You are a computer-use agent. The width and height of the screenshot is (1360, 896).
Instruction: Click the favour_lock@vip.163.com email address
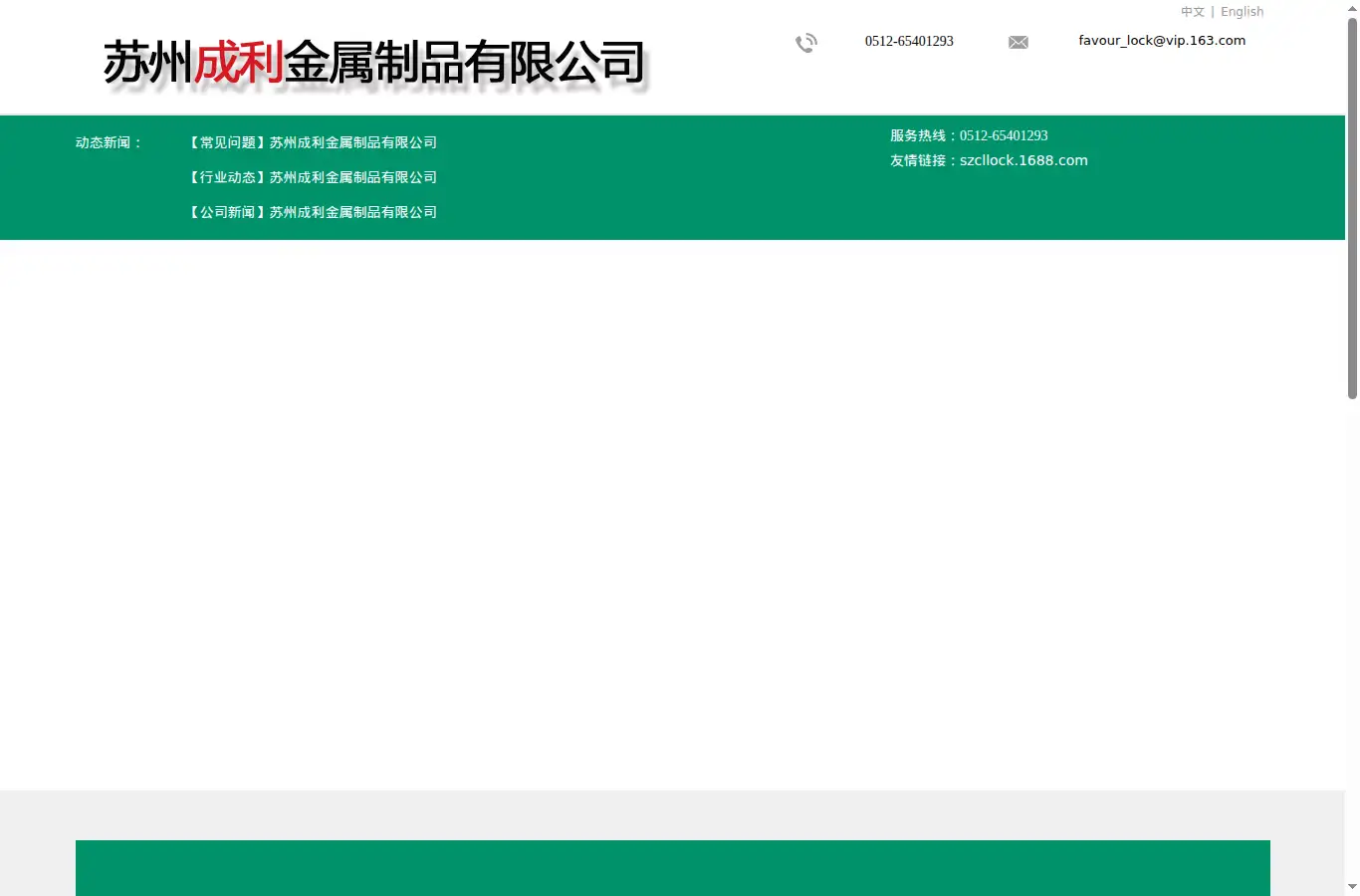1162,41
